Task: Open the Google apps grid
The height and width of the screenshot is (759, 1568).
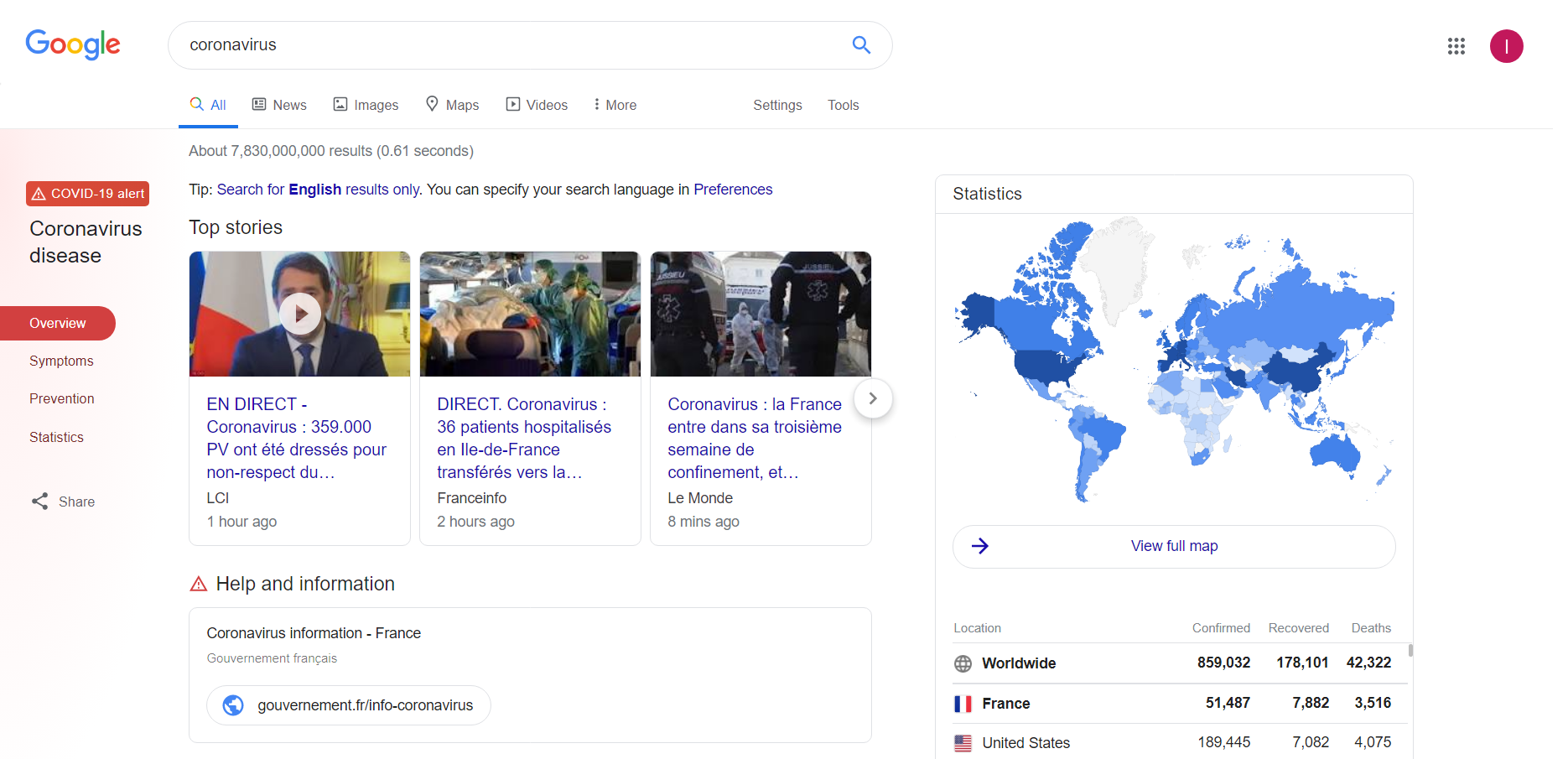Action: (1456, 46)
